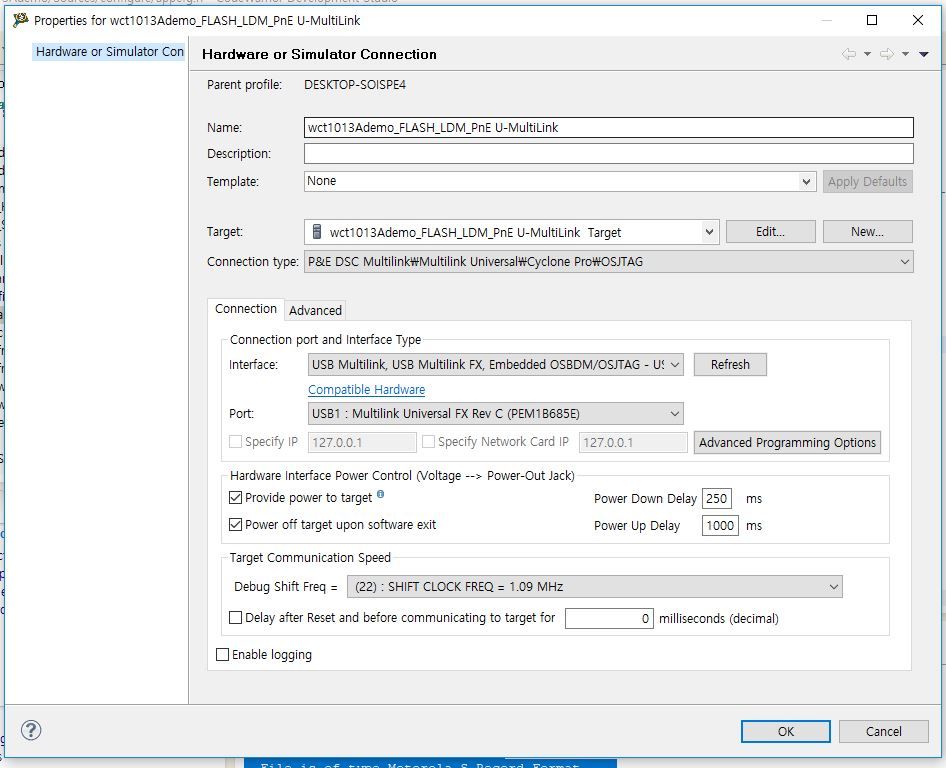Open the Compatible Hardware link
The image size is (946, 768).
click(366, 390)
